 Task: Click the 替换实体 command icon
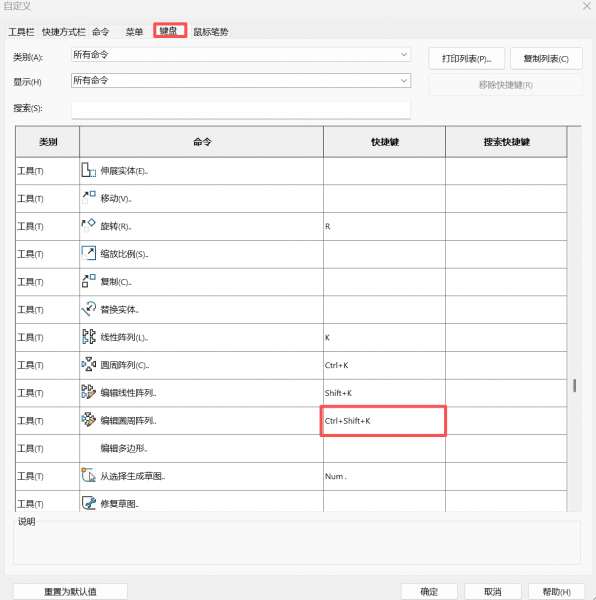click(88, 309)
